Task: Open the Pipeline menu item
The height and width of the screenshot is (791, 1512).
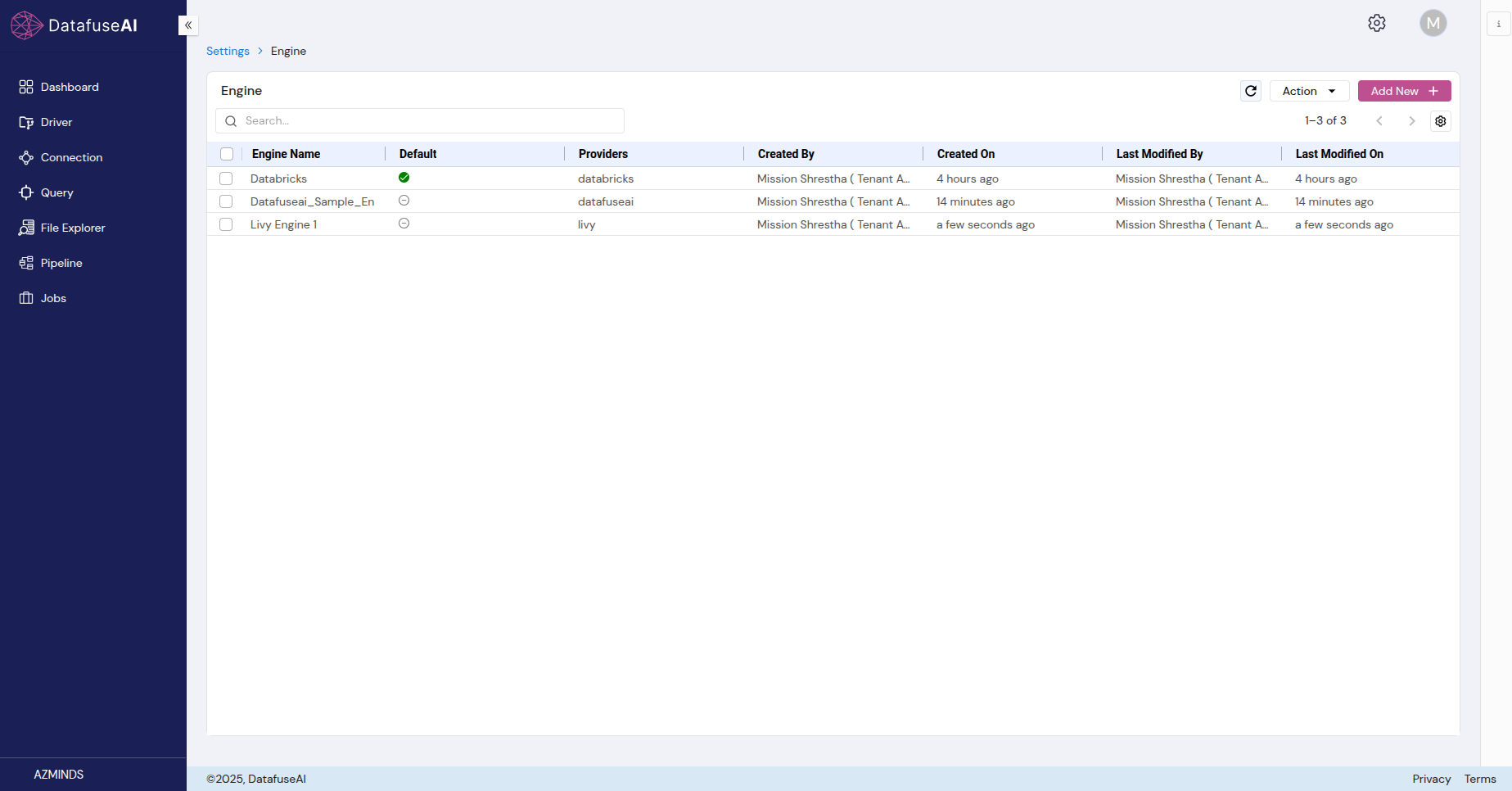Action: click(x=61, y=263)
